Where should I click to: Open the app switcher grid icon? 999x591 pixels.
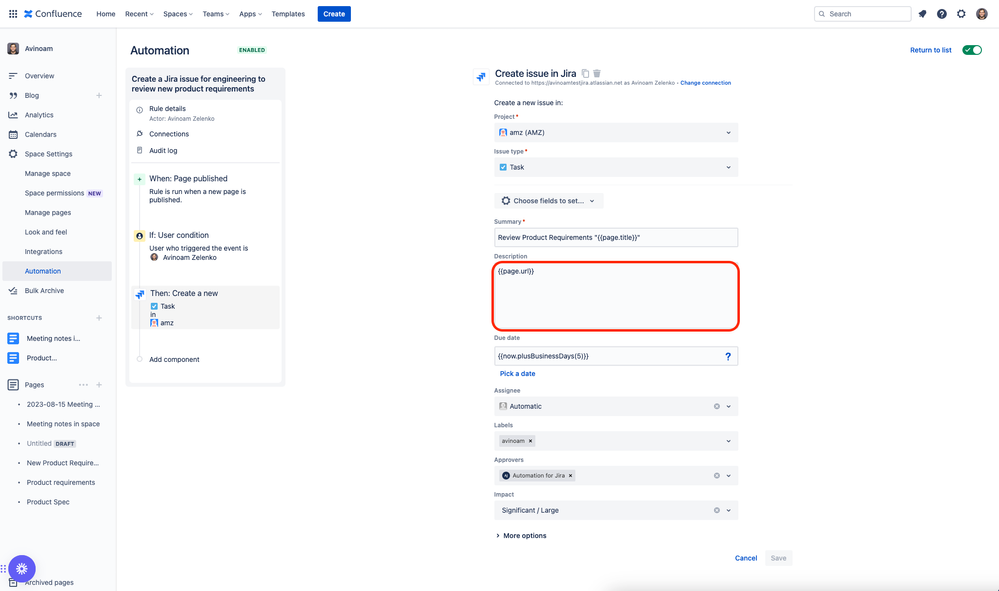click(x=13, y=13)
